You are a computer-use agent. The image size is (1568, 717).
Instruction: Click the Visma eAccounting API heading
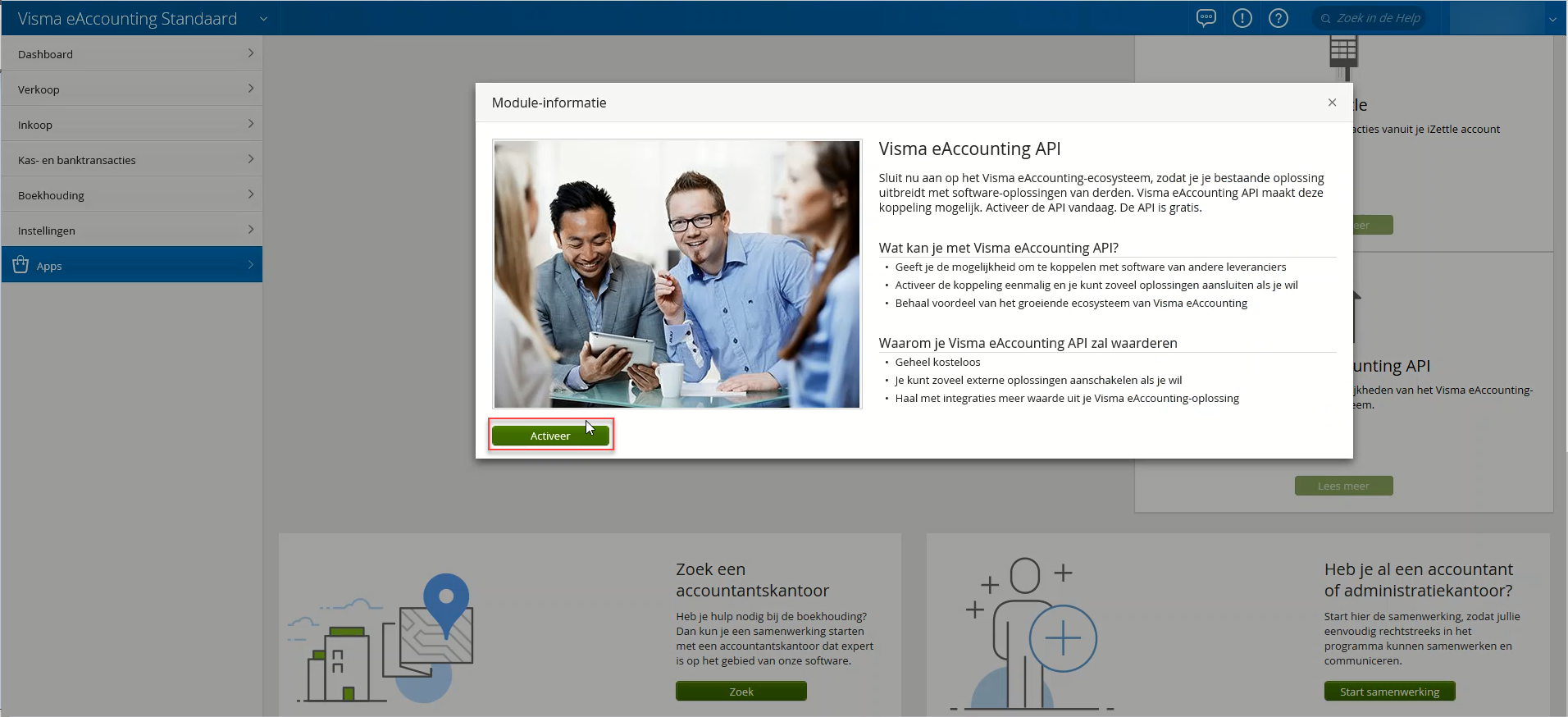click(969, 148)
